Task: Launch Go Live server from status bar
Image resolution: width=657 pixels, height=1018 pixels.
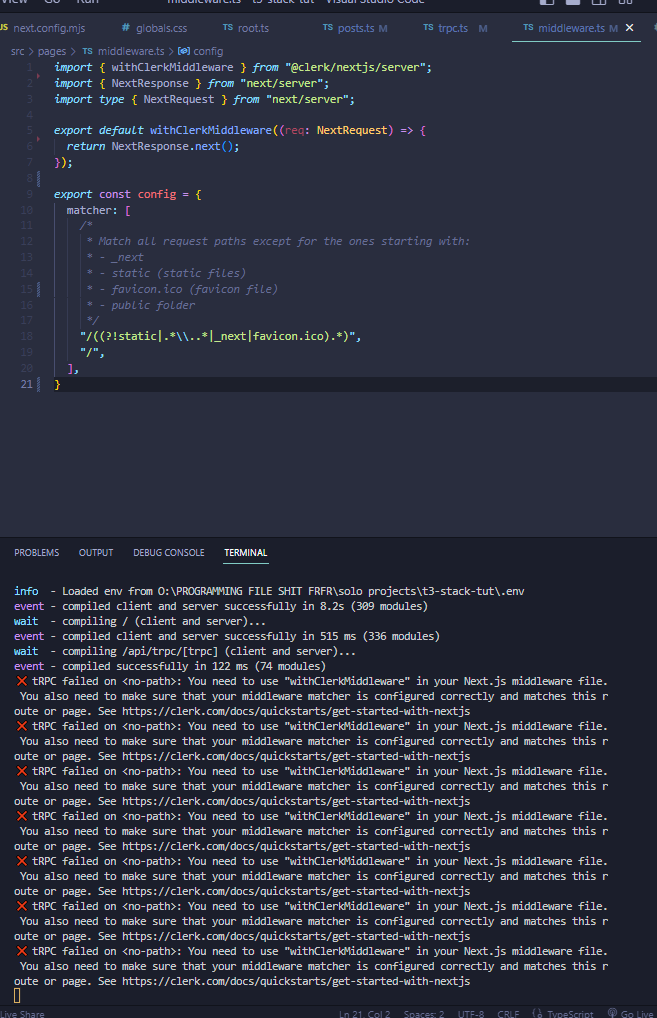Action: (x=630, y=1013)
